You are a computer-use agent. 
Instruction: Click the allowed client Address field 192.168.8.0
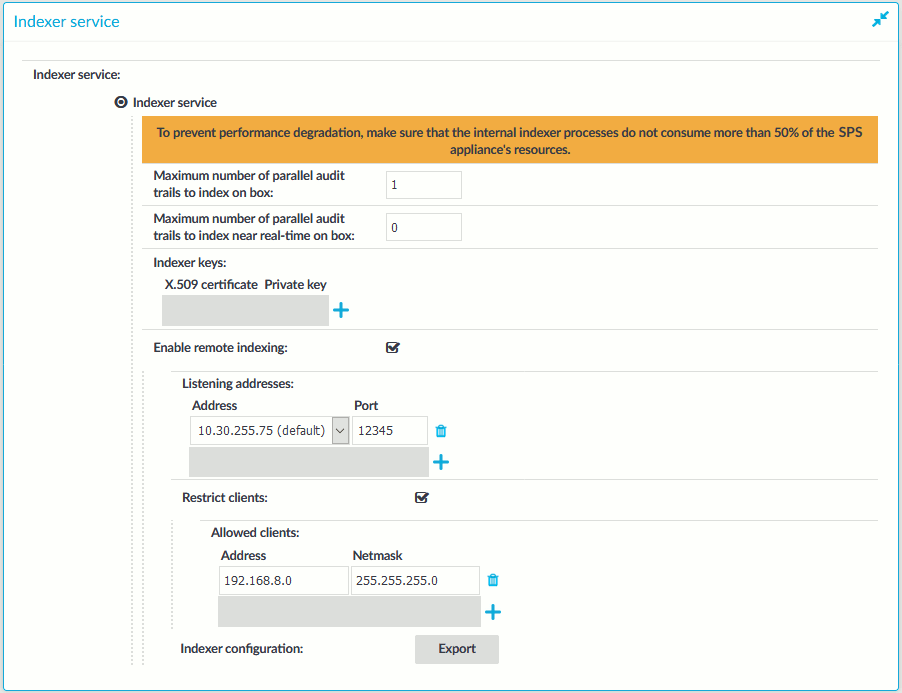click(x=284, y=580)
